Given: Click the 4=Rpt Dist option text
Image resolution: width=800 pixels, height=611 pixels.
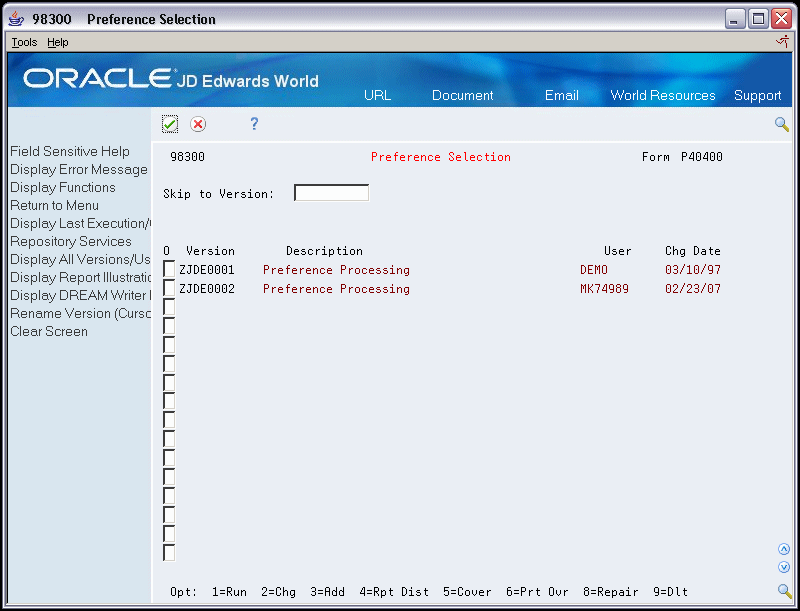Looking at the screenshot, I should click(x=394, y=592).
